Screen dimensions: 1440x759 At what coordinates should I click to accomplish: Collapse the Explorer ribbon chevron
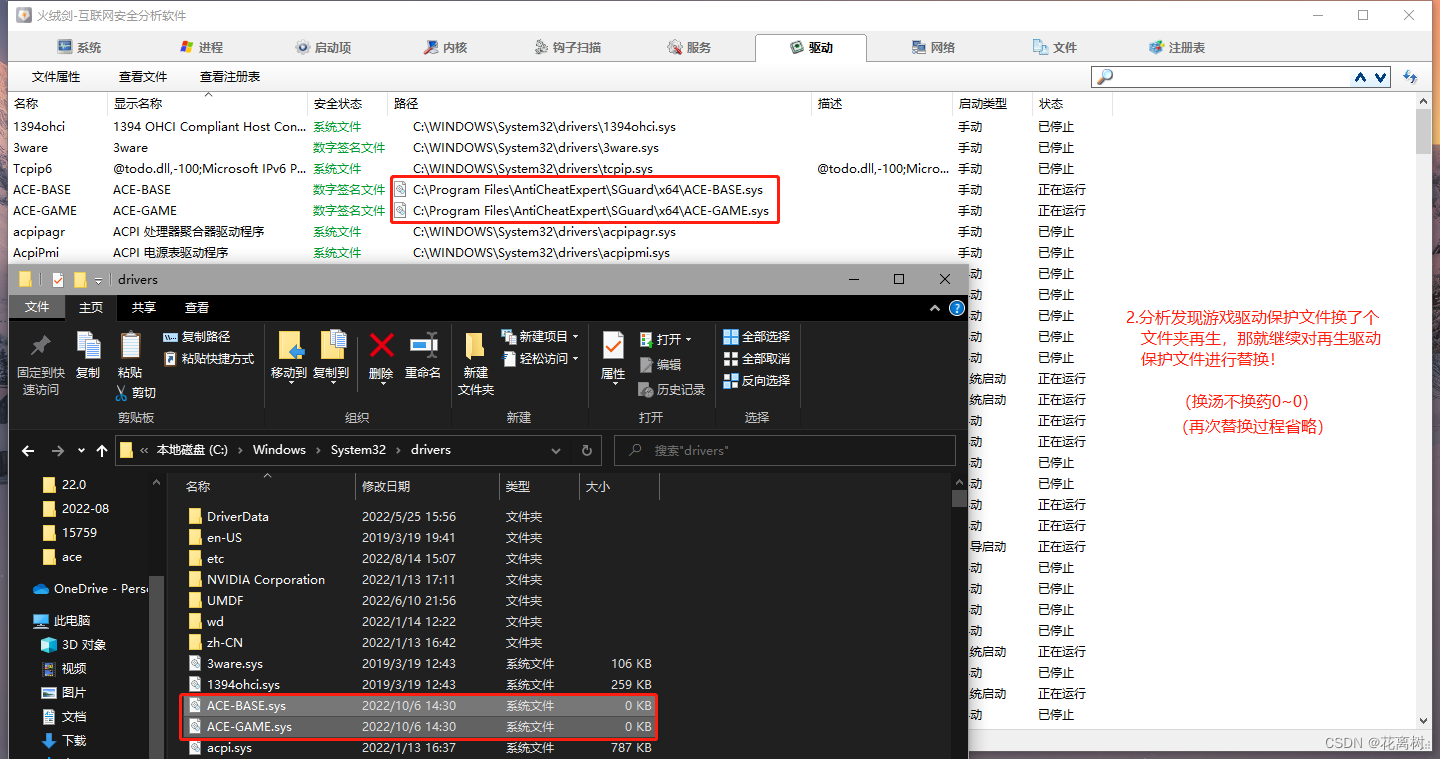pos(935,308)
